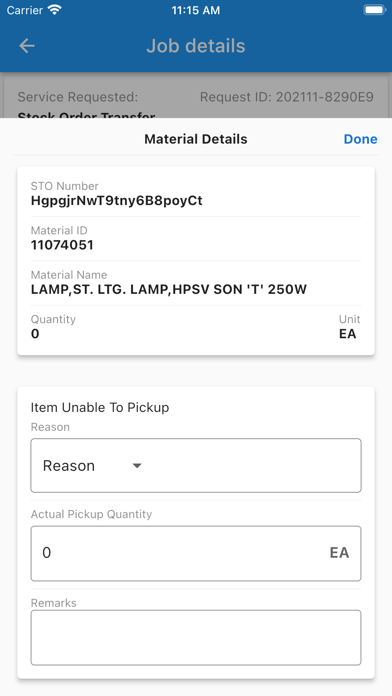Tap the back arrow icon
Image resolution: width=392 pixels, height=696 pixels.
(27, 46)
